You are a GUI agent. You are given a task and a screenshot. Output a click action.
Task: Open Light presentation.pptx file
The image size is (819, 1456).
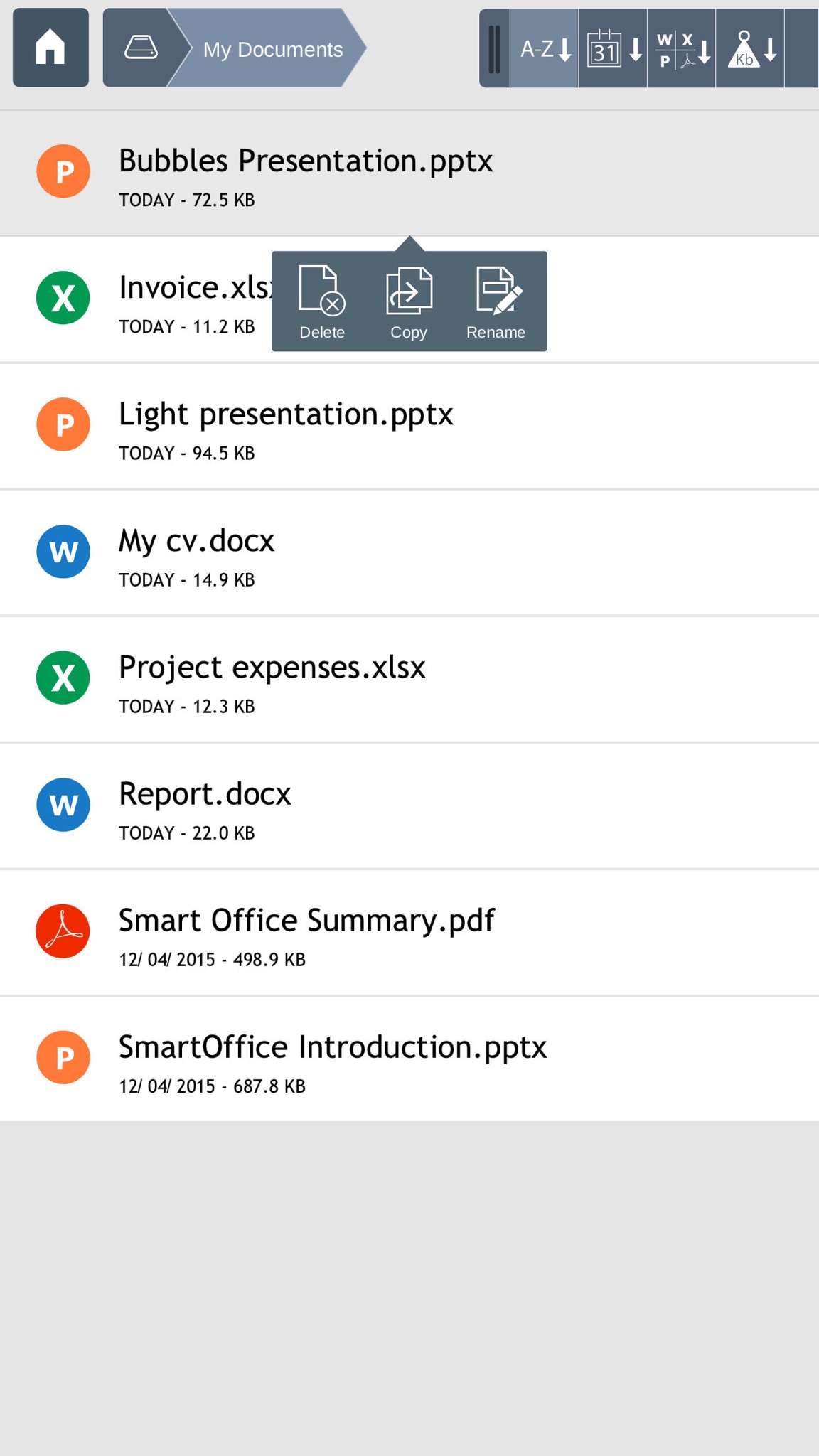point(409,426)
